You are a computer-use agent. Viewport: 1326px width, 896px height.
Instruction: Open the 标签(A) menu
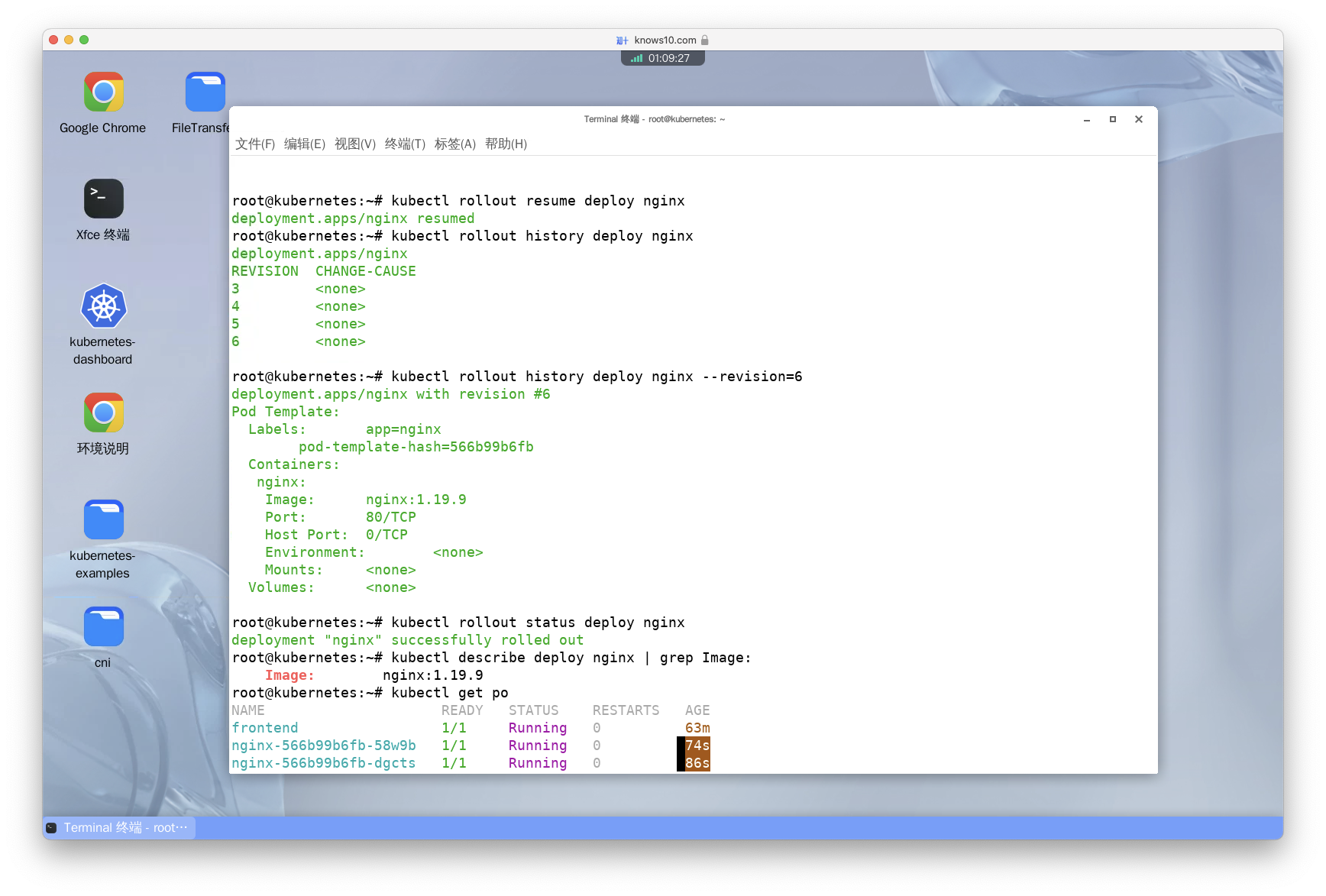[x=455, y=144]
